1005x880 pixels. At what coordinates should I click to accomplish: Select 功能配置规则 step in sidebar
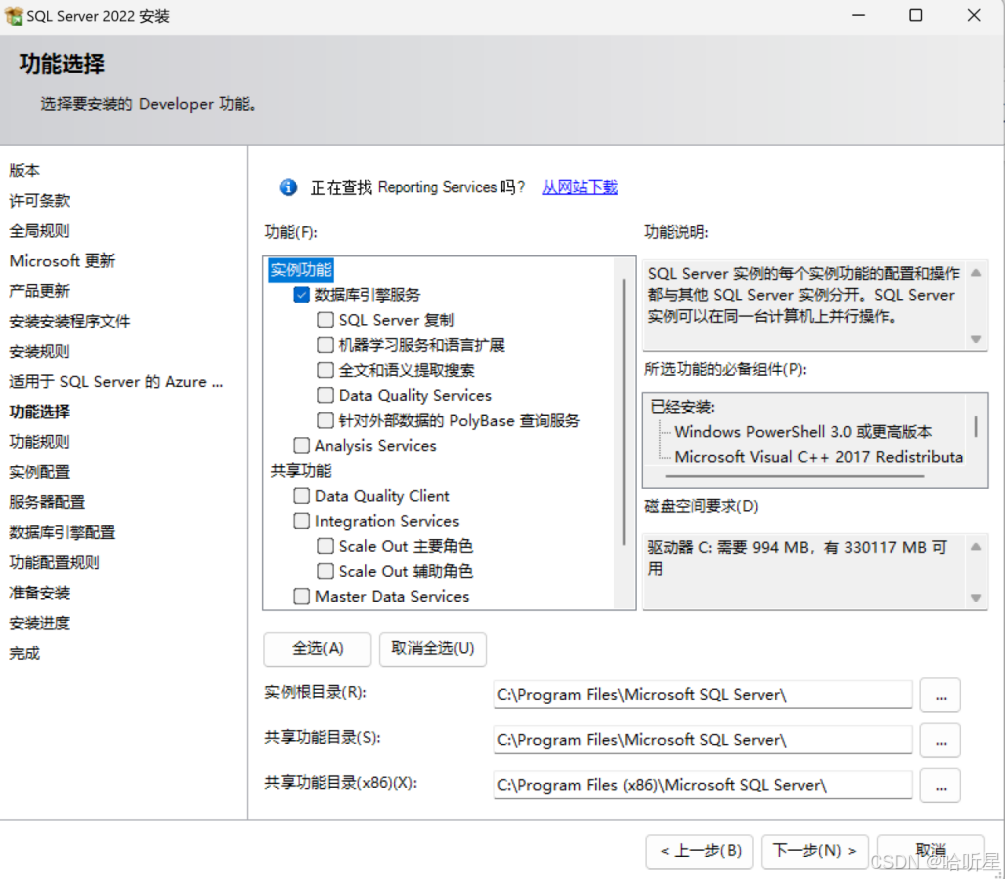point(54,563)
